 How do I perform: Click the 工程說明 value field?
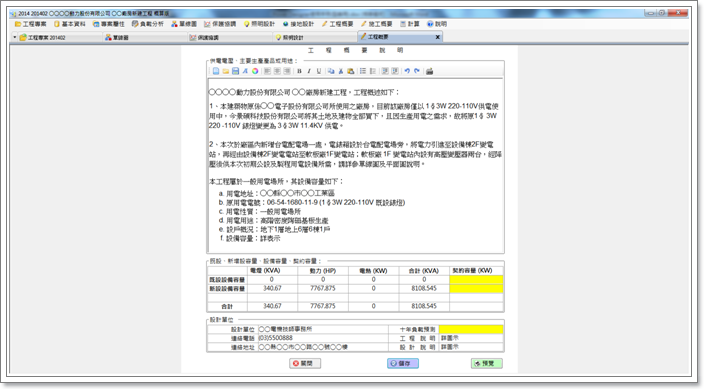[x=471, y=338]
